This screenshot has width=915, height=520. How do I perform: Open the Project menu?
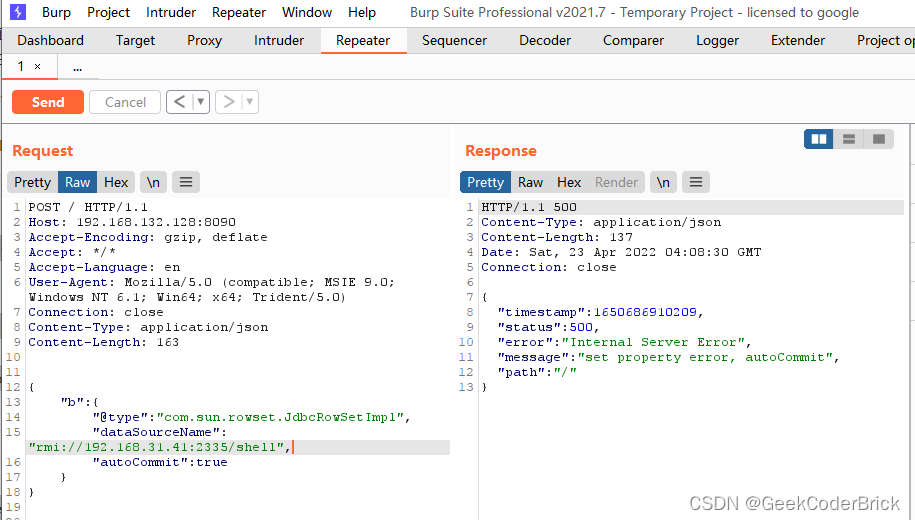coord(109,12)
